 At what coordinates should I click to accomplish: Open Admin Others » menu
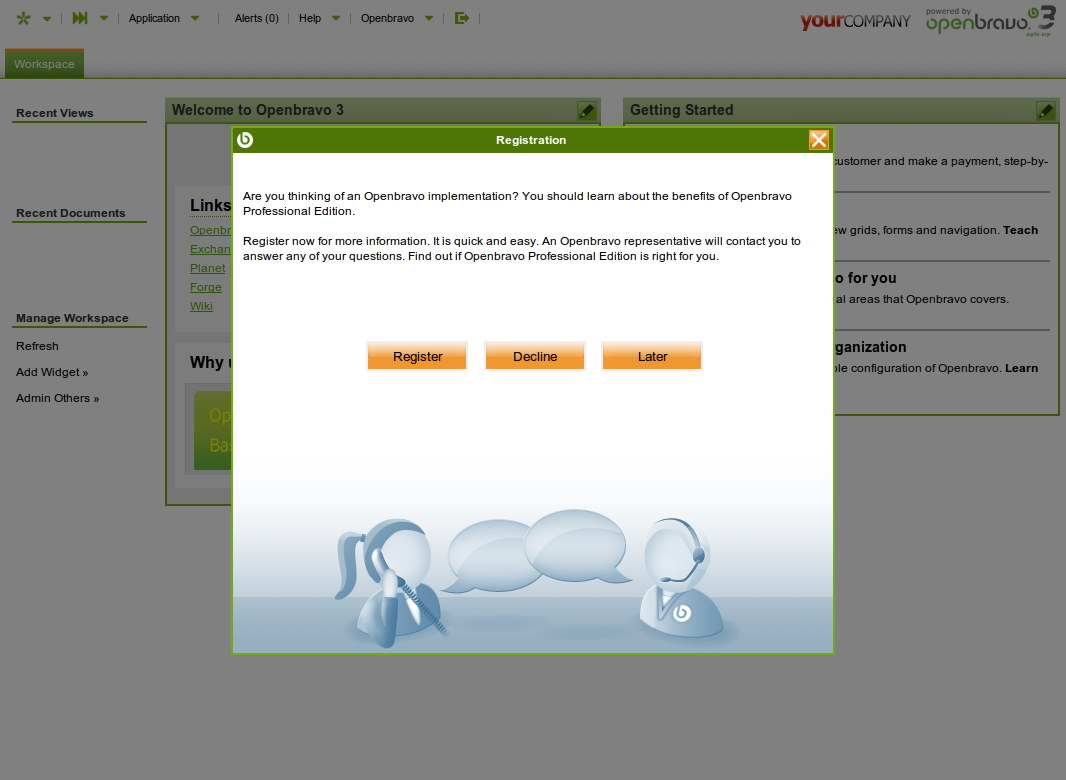(58, 399)
